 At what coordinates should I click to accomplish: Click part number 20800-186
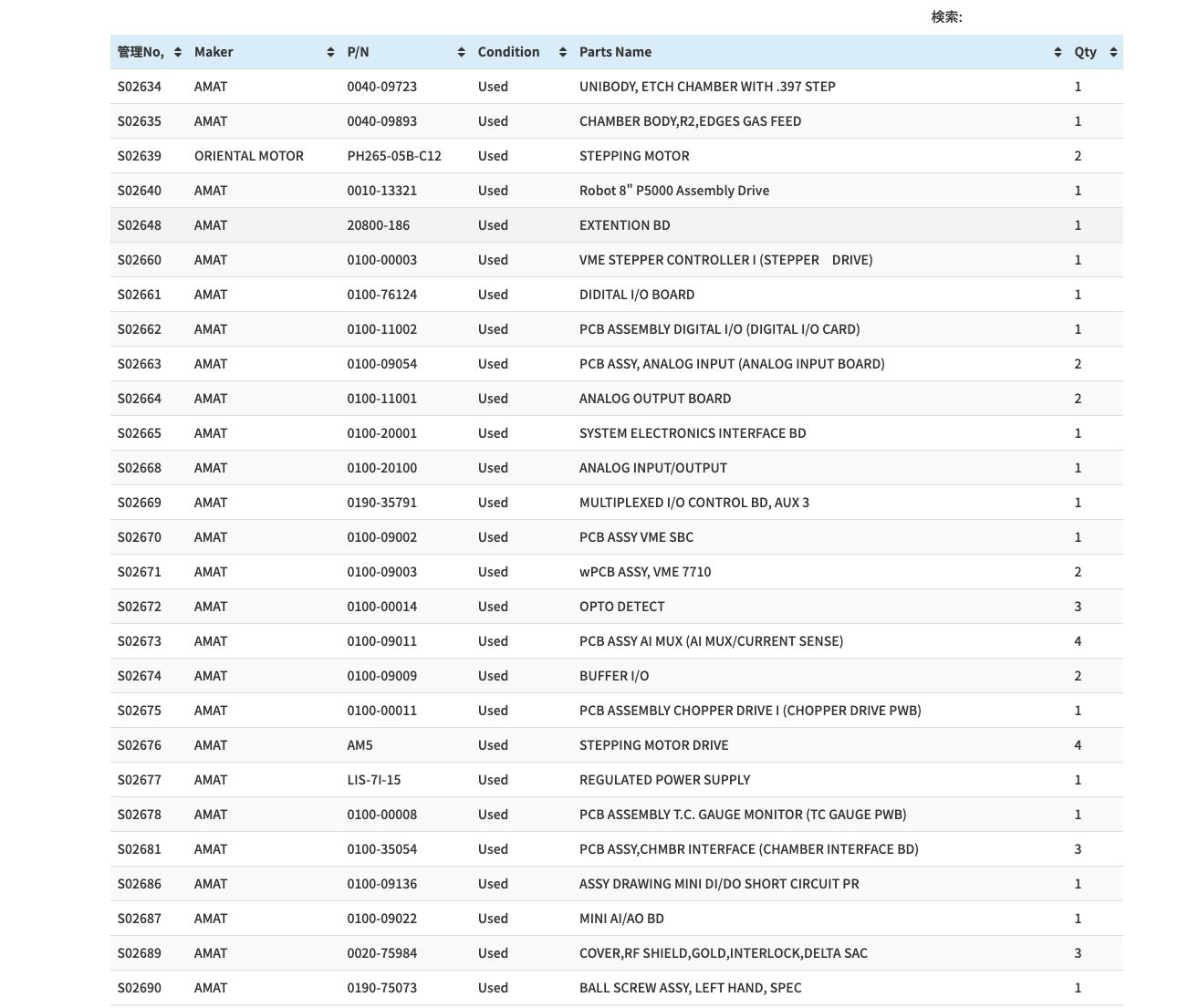tap(379, 225)
